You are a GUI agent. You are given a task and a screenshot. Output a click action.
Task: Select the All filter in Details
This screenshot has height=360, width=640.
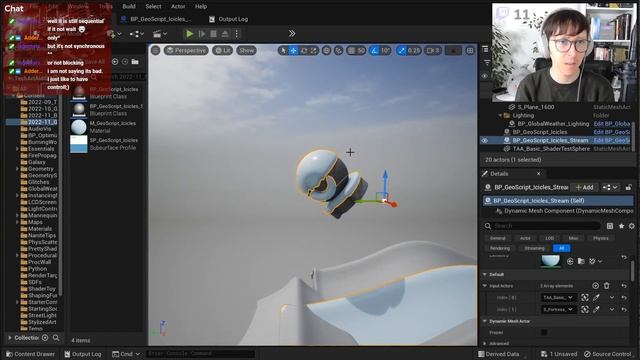coord(562,248)
